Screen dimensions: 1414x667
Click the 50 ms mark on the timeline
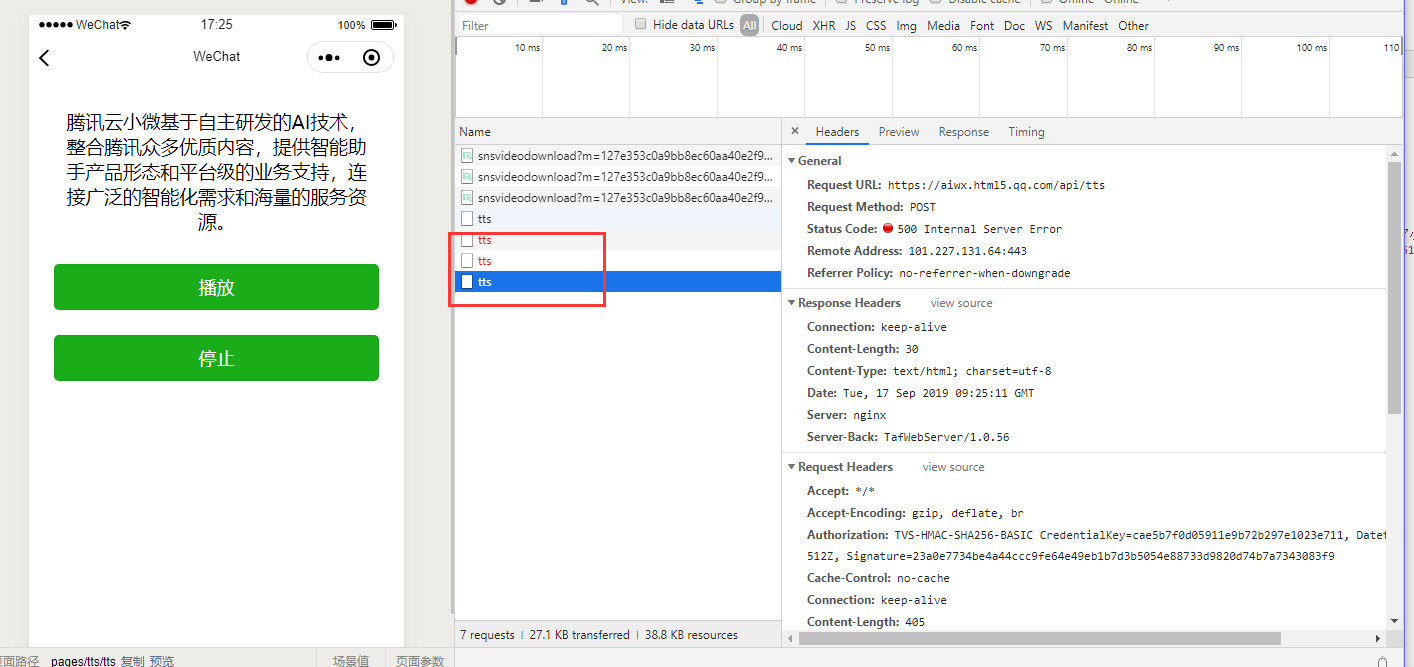(x=876, y=48)
